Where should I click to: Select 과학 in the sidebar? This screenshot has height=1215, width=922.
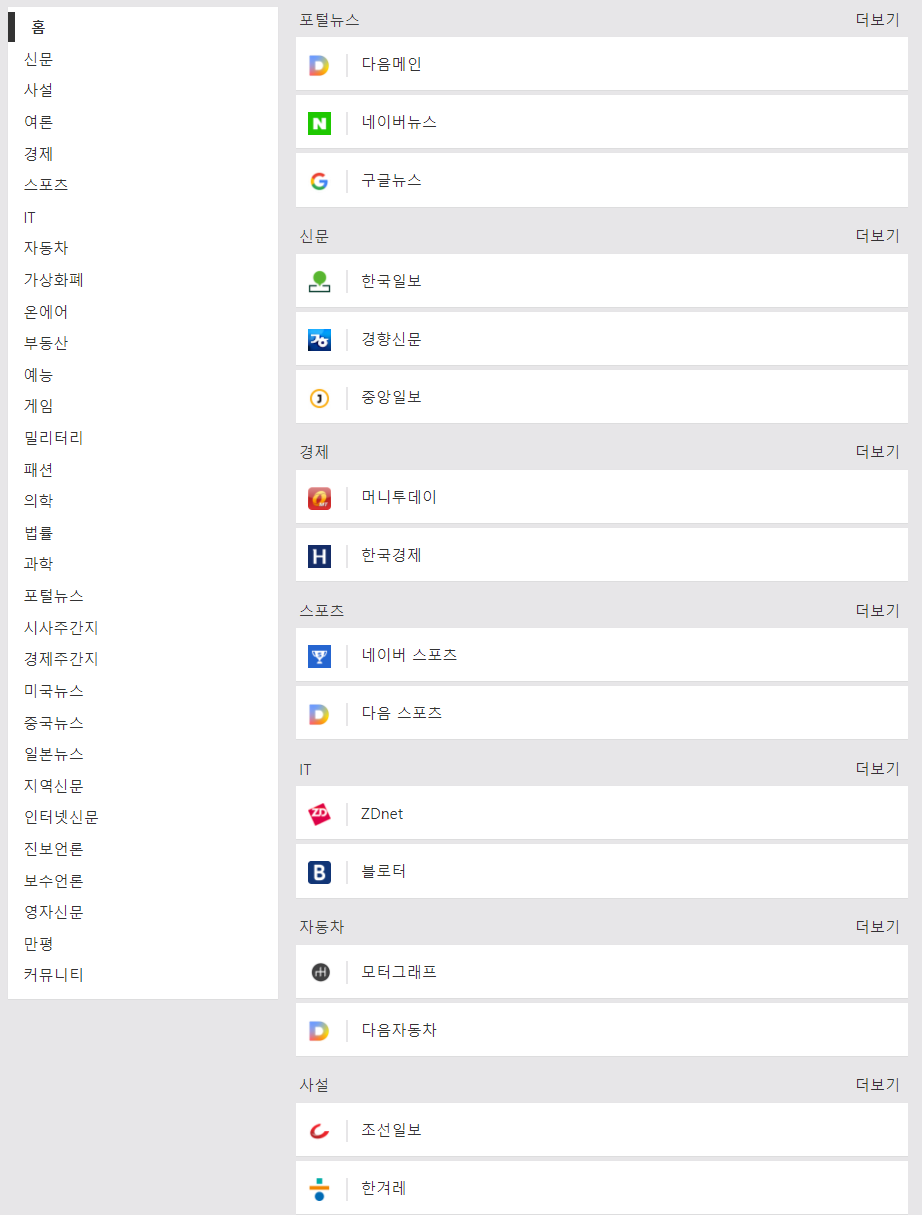pos(38,564)
